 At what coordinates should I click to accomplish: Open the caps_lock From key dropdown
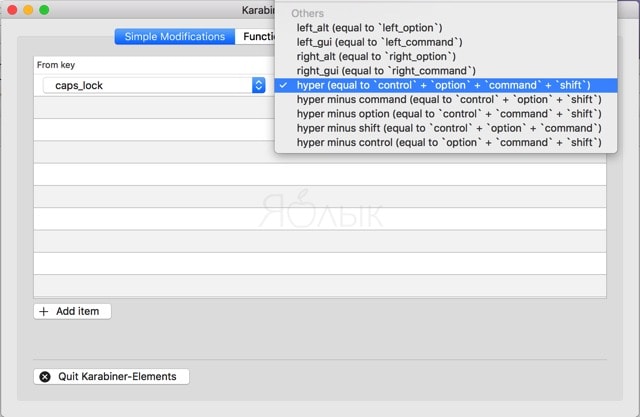click(x=154, y=85)
